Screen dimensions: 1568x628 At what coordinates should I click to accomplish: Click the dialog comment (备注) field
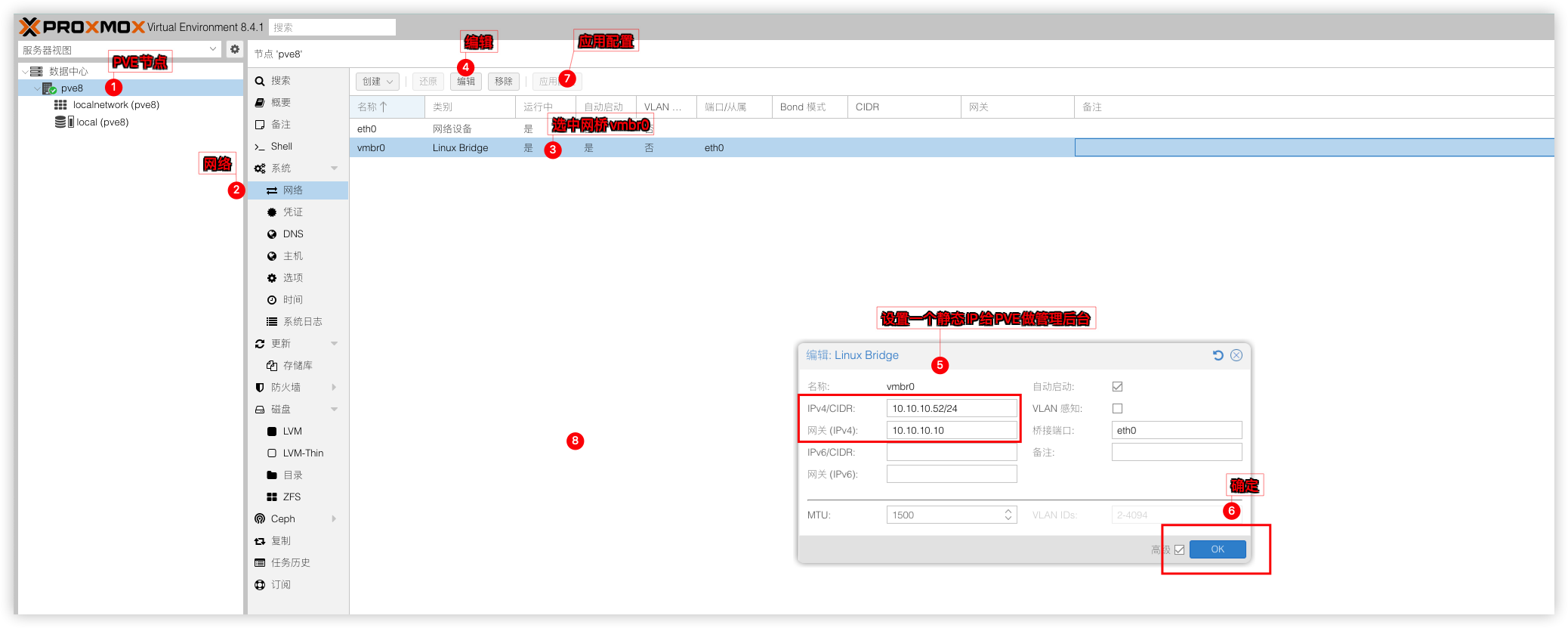click(1177, 453)
